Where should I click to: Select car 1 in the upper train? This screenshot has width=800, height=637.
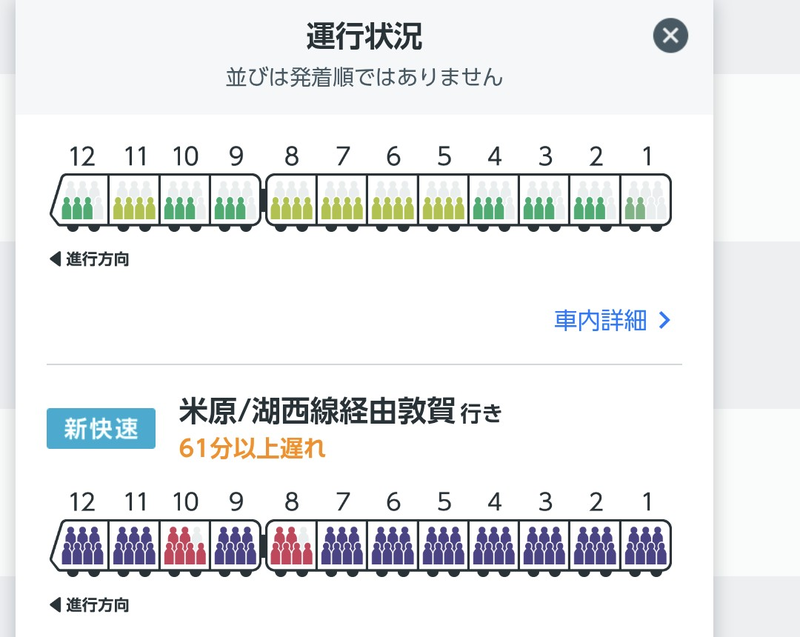(646, 199)
